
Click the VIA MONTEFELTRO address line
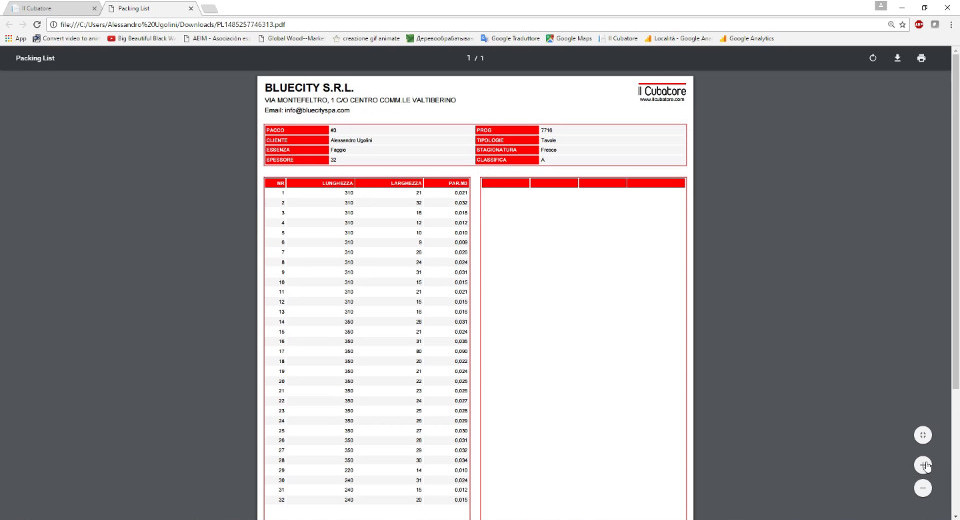360,100
